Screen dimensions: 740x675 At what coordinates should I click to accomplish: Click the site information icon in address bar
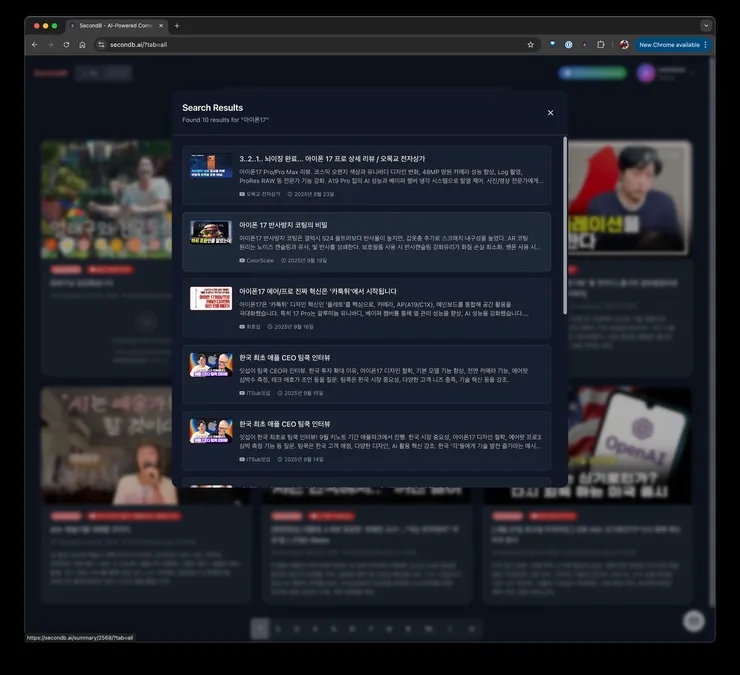[x=101, y=45]
